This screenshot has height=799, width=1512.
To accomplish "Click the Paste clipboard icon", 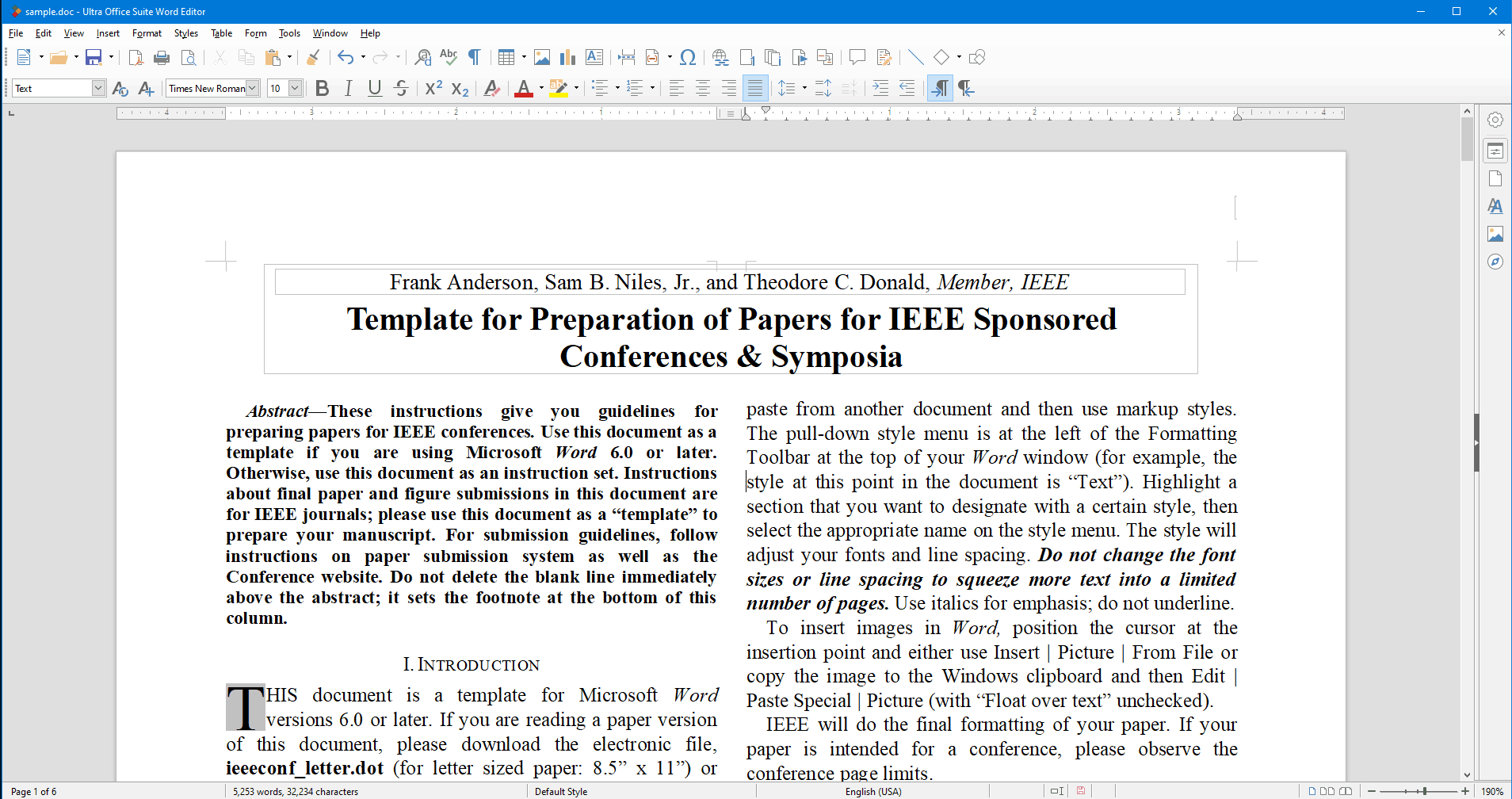I will (x=273, y=57).
